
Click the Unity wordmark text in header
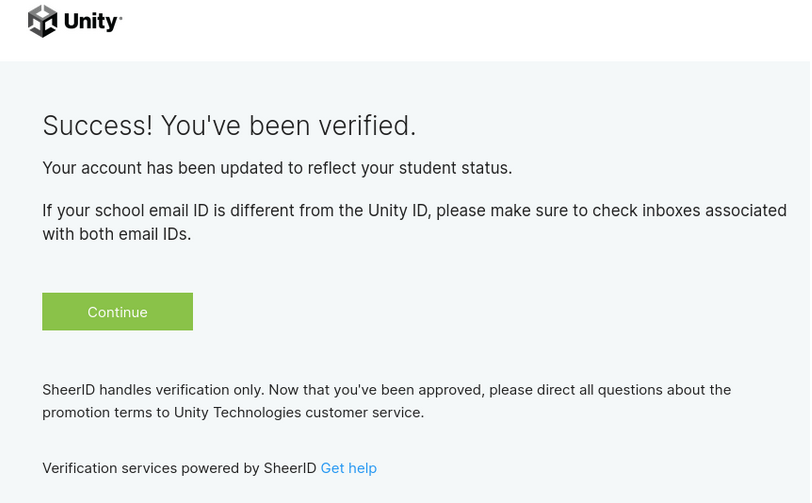[x=93, y=22]
